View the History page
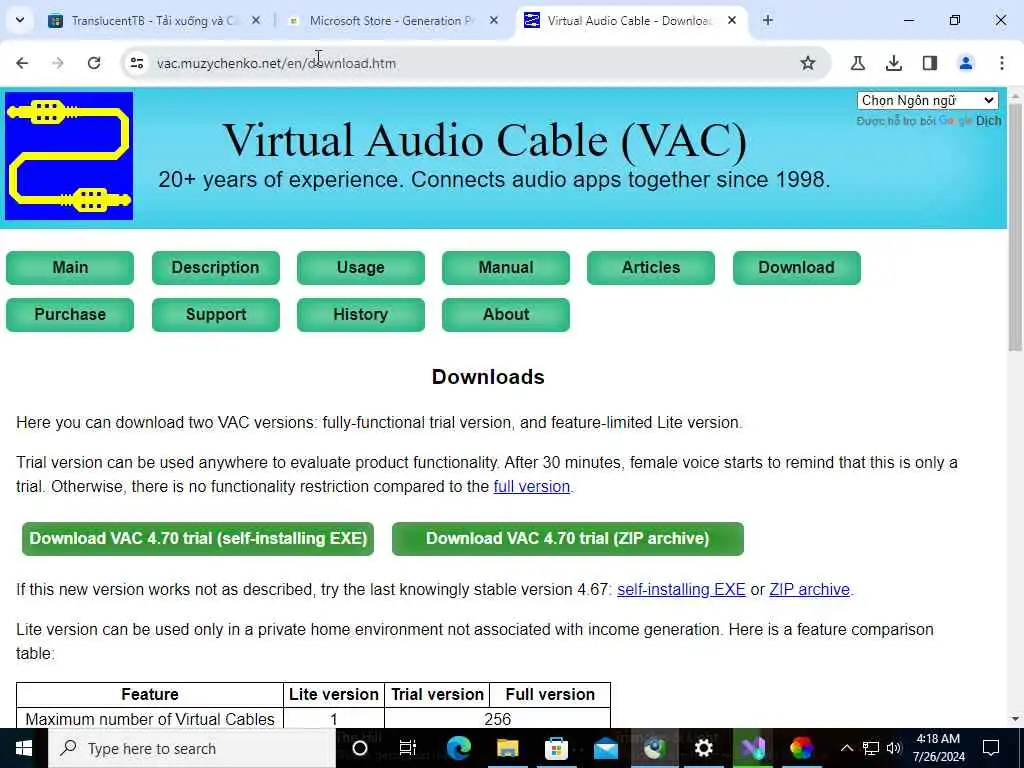1024x768 pixels. click(x=360, y=315)
